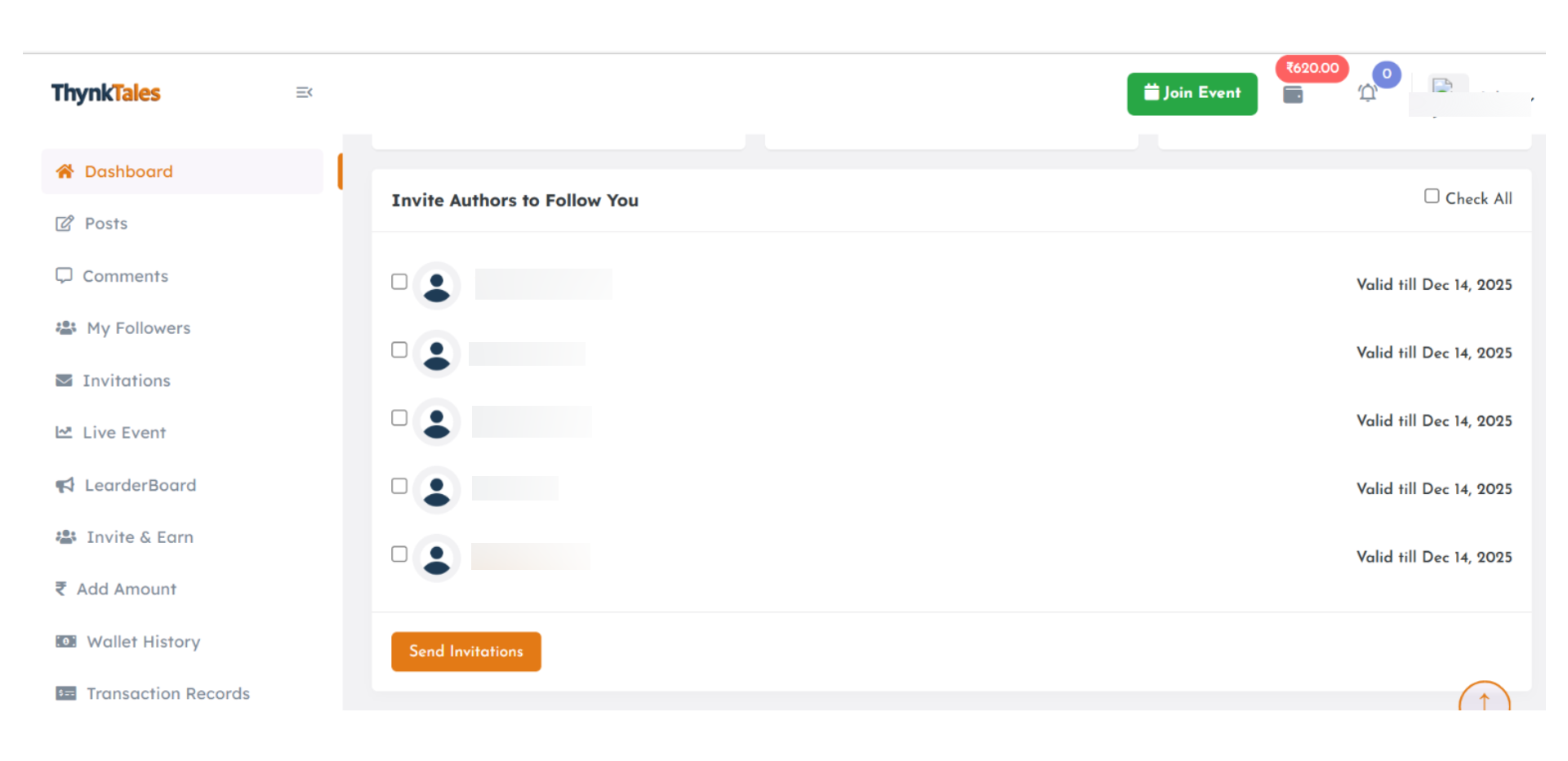Viewport: 1568px width, 761px height.
Task: Select the third author's checkbox
Action: click(399, 418)
